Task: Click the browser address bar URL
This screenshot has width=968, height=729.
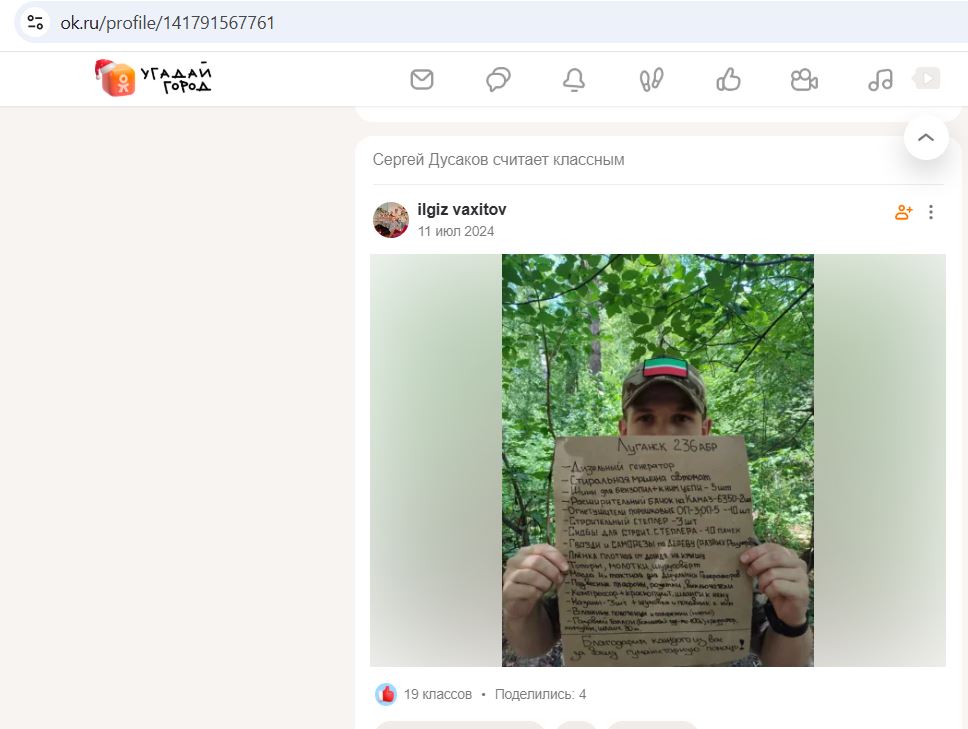Action: pos(167,23)
